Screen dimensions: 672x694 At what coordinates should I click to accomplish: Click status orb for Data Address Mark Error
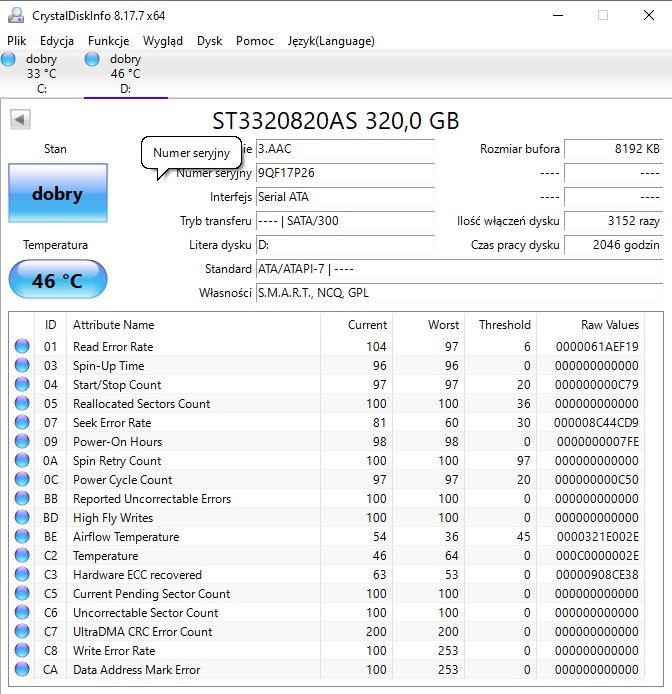point(22,670)
